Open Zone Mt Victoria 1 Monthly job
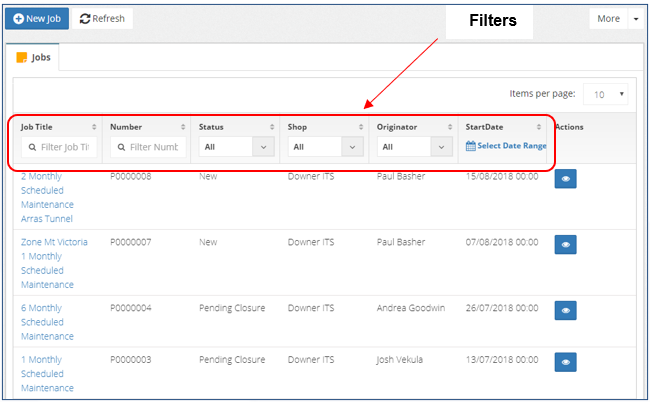650x402 pixels. (x=54, y=263)
